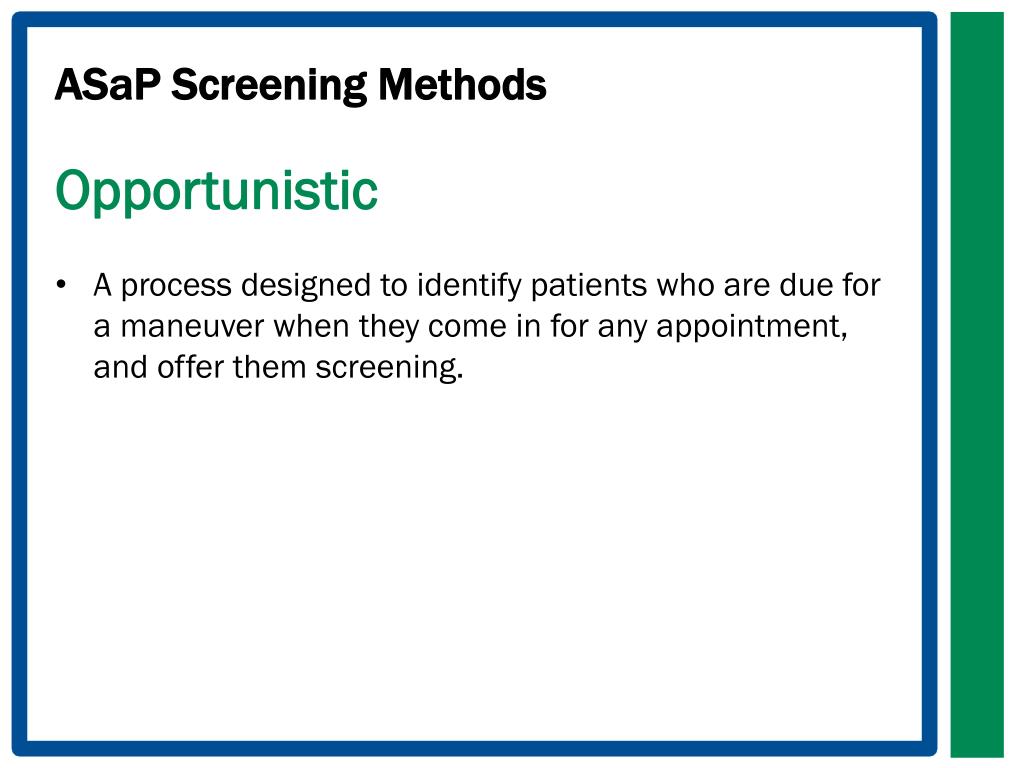Click the blue slide border frame
The image size is (1024, 768).
point(474,20)
